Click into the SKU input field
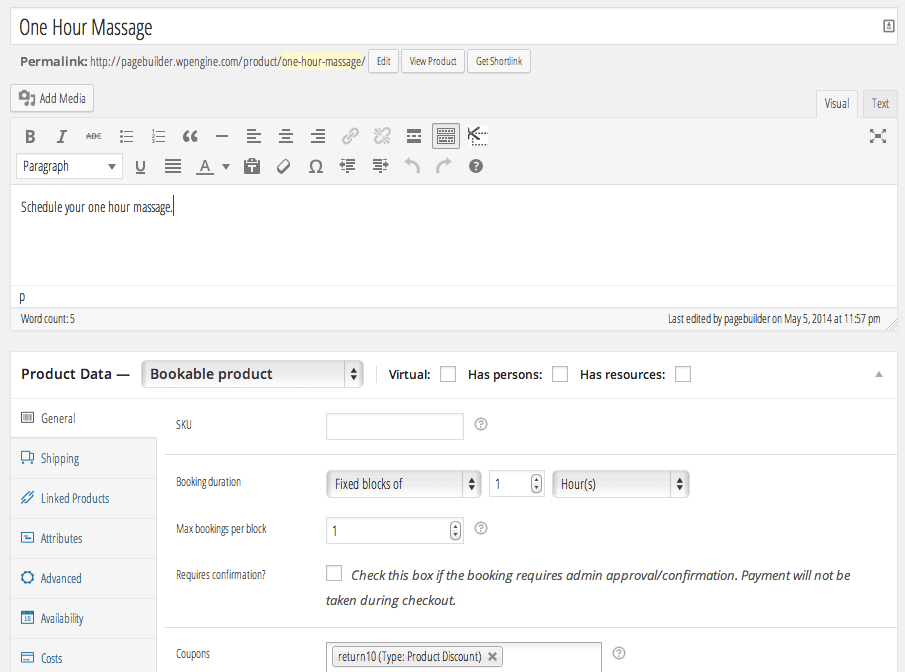The image size is (905, 672). coord(395,426)
